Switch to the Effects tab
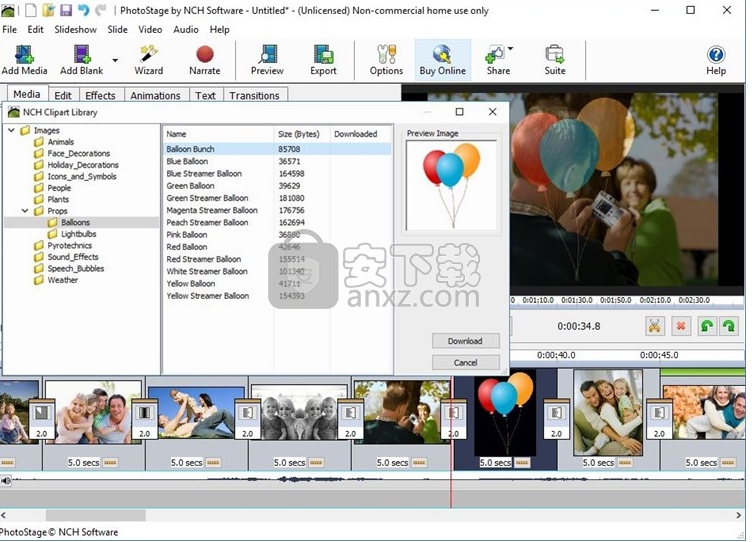This screenshot has width=752, height=542. pyautogui.click(x=100, y=95)
